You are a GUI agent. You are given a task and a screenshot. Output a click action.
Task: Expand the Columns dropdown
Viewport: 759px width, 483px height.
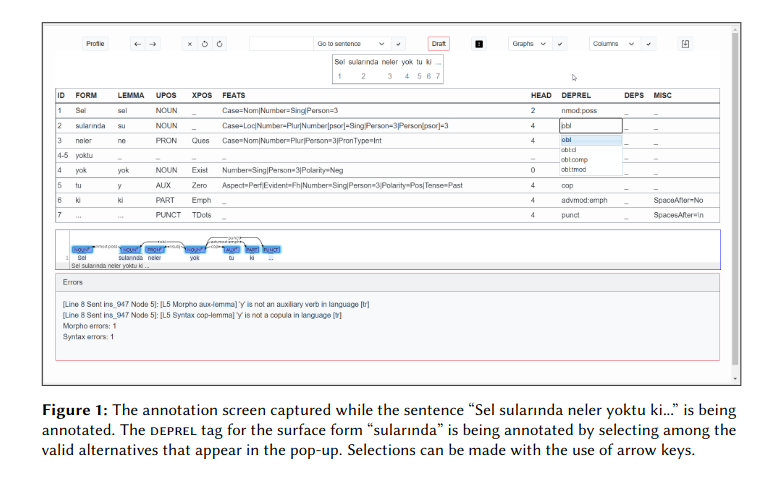pos(615,44)
